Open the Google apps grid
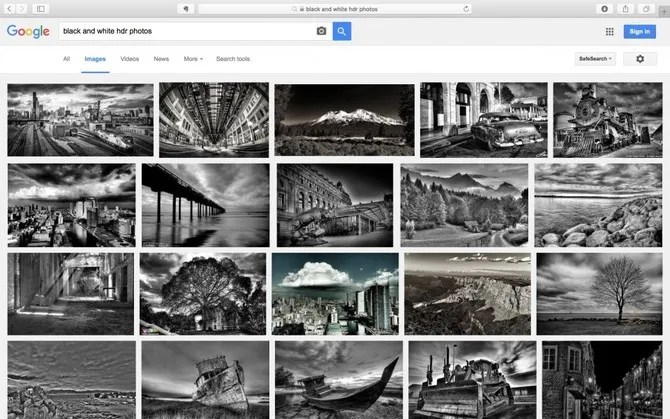The image size is (670, 419). pos(607,31)
